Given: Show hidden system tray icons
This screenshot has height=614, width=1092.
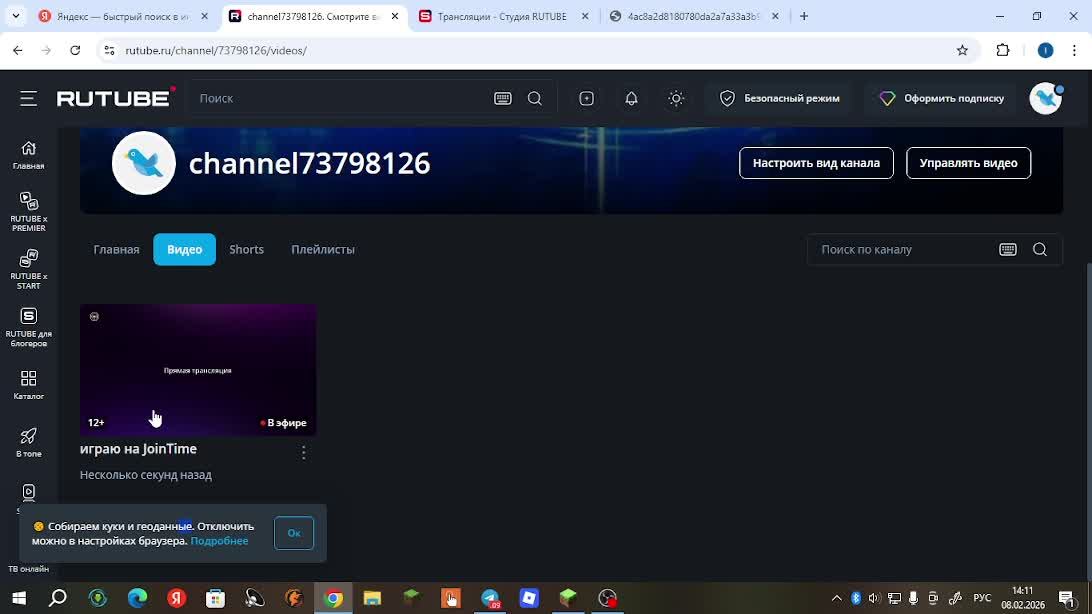Looking at the screenshot, I should pyautogui.click(x=836, y=598).
